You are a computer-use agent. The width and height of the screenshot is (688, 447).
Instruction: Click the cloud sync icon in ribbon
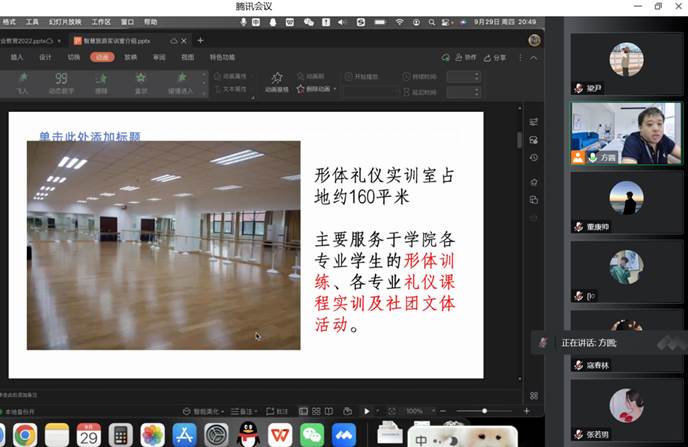[445, 57]
